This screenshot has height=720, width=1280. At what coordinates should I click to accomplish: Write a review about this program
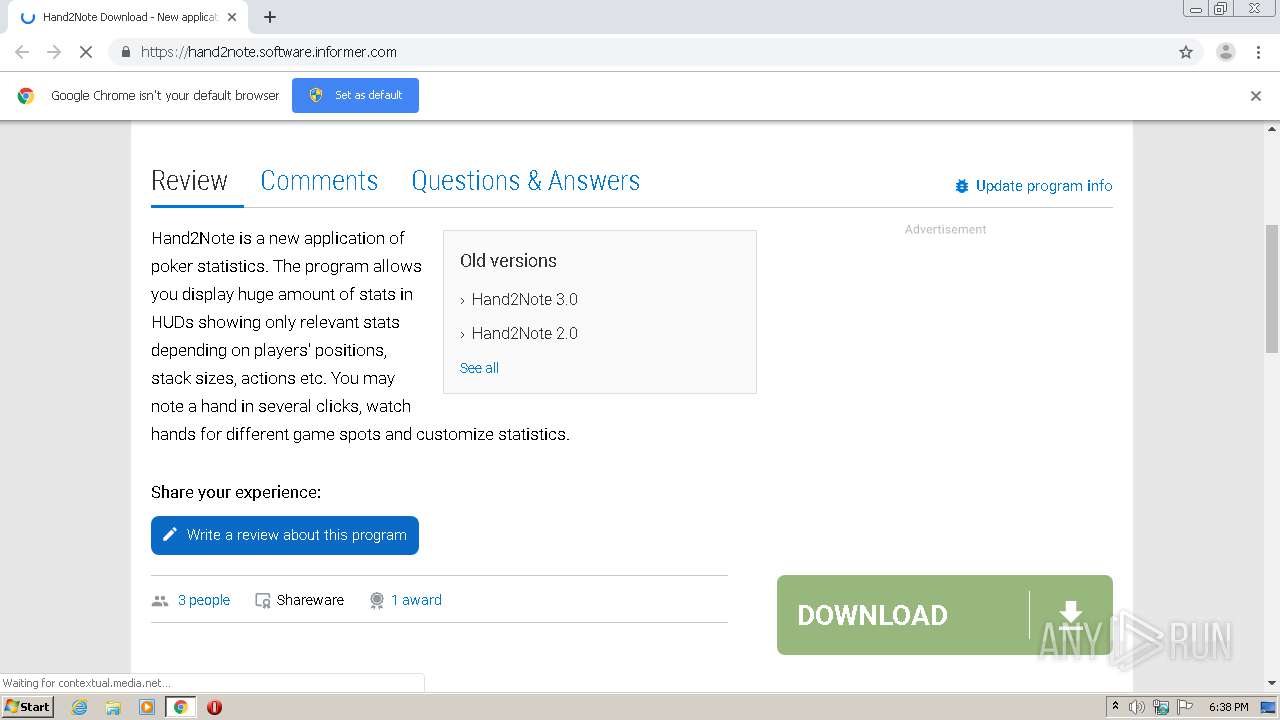click(285, 535)
